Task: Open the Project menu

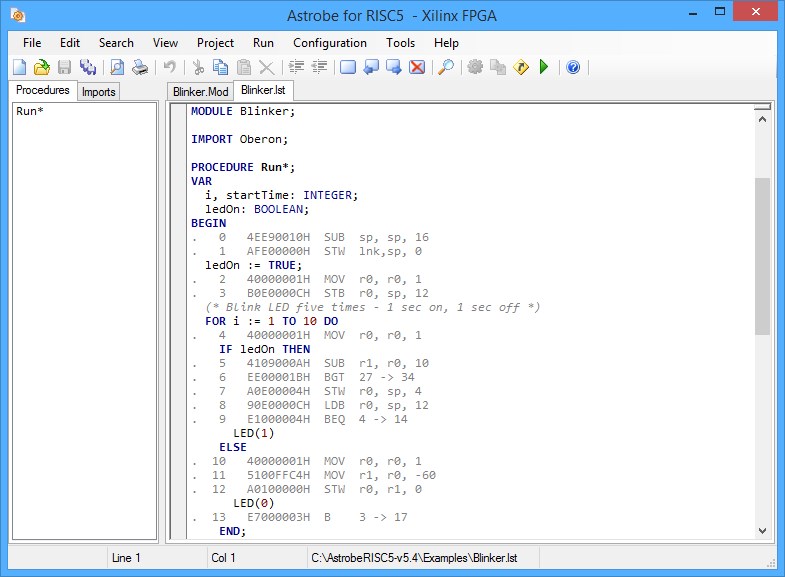Action: coord(215,43)
